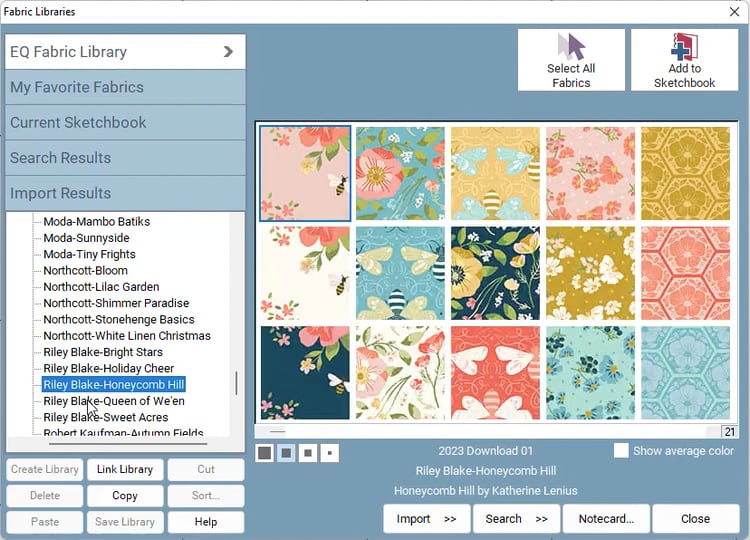Select pink floral bee fabric swatch

coord(305,174)
